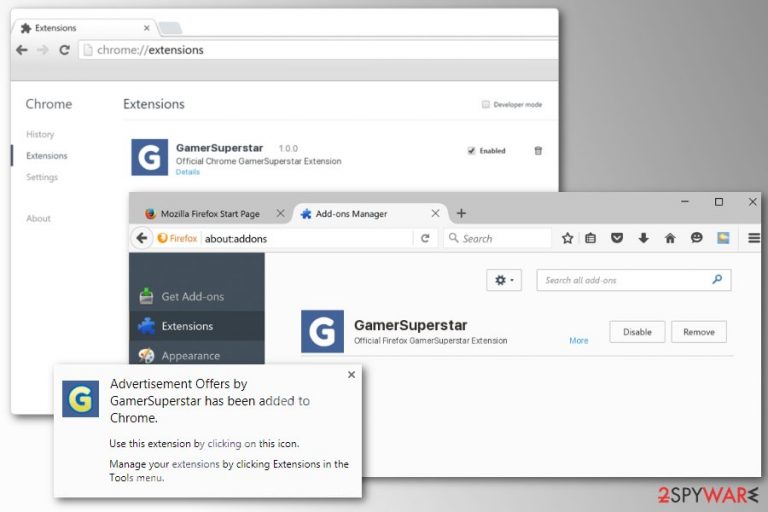Viewport: 768px width, 512px height.
Task: Toggle Enabled checkbox for GamerSuperstar in Chrome
Action: [x=471, y=151]
